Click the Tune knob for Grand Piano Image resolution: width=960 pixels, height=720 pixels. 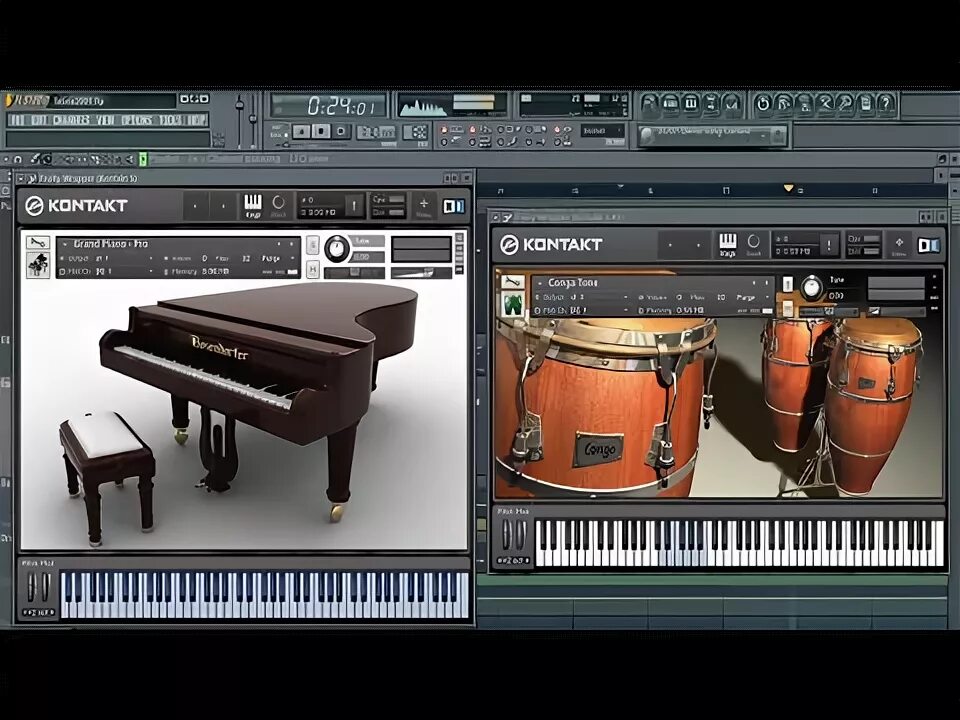(337, 249)
